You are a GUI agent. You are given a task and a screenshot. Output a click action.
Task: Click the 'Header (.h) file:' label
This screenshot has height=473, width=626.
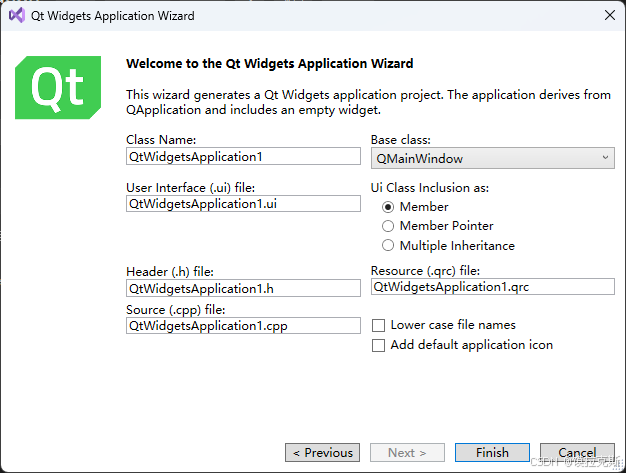click(x=170, y=272)
